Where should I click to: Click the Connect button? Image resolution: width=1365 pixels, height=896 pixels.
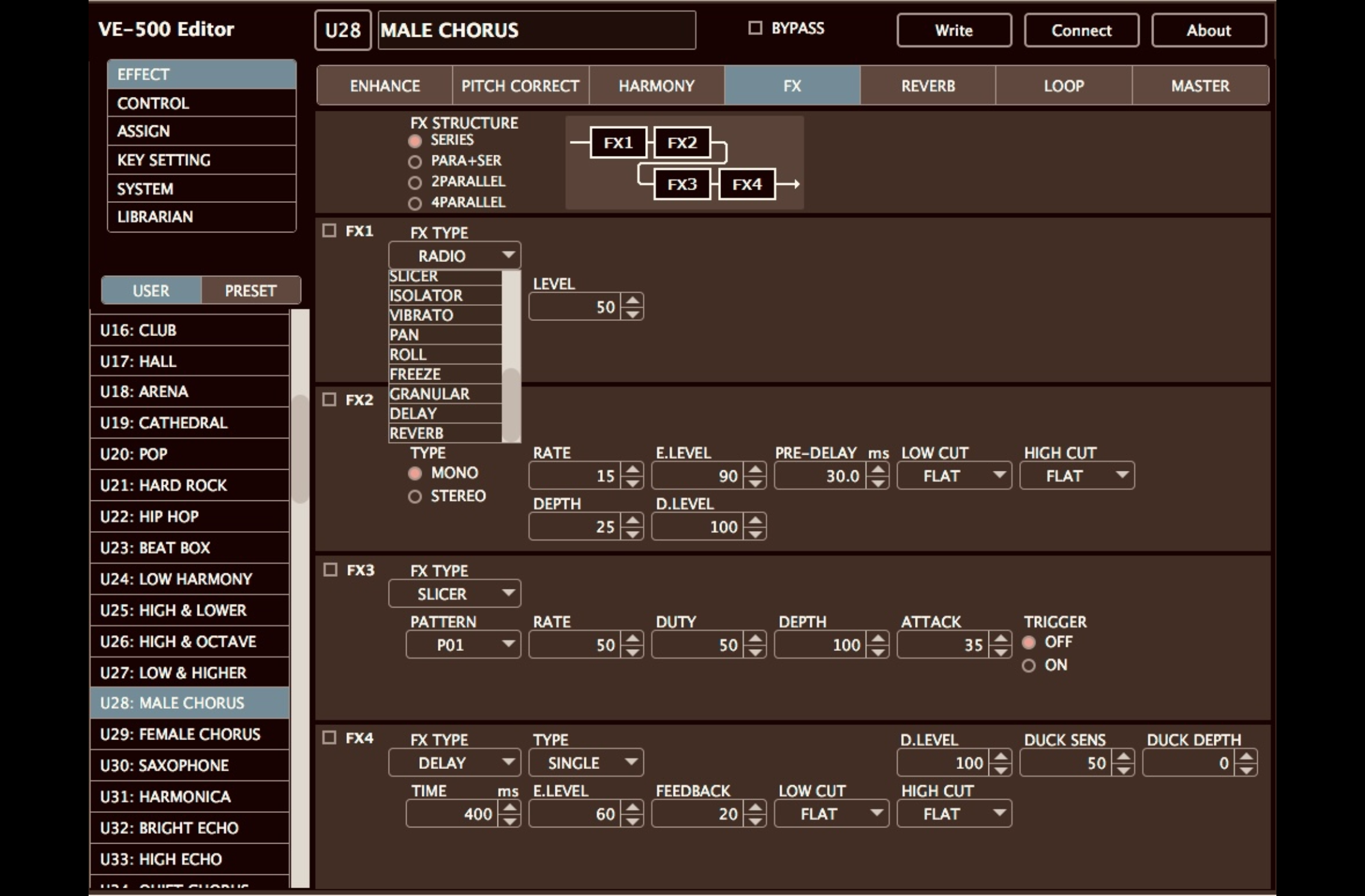tap(1082, 30)
